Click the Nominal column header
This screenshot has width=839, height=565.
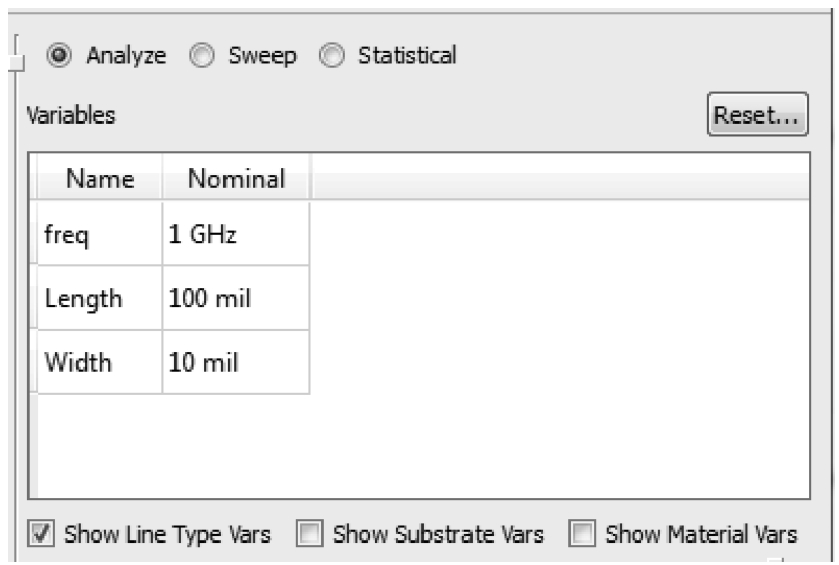pyautogui.click(x=236, y=178)
